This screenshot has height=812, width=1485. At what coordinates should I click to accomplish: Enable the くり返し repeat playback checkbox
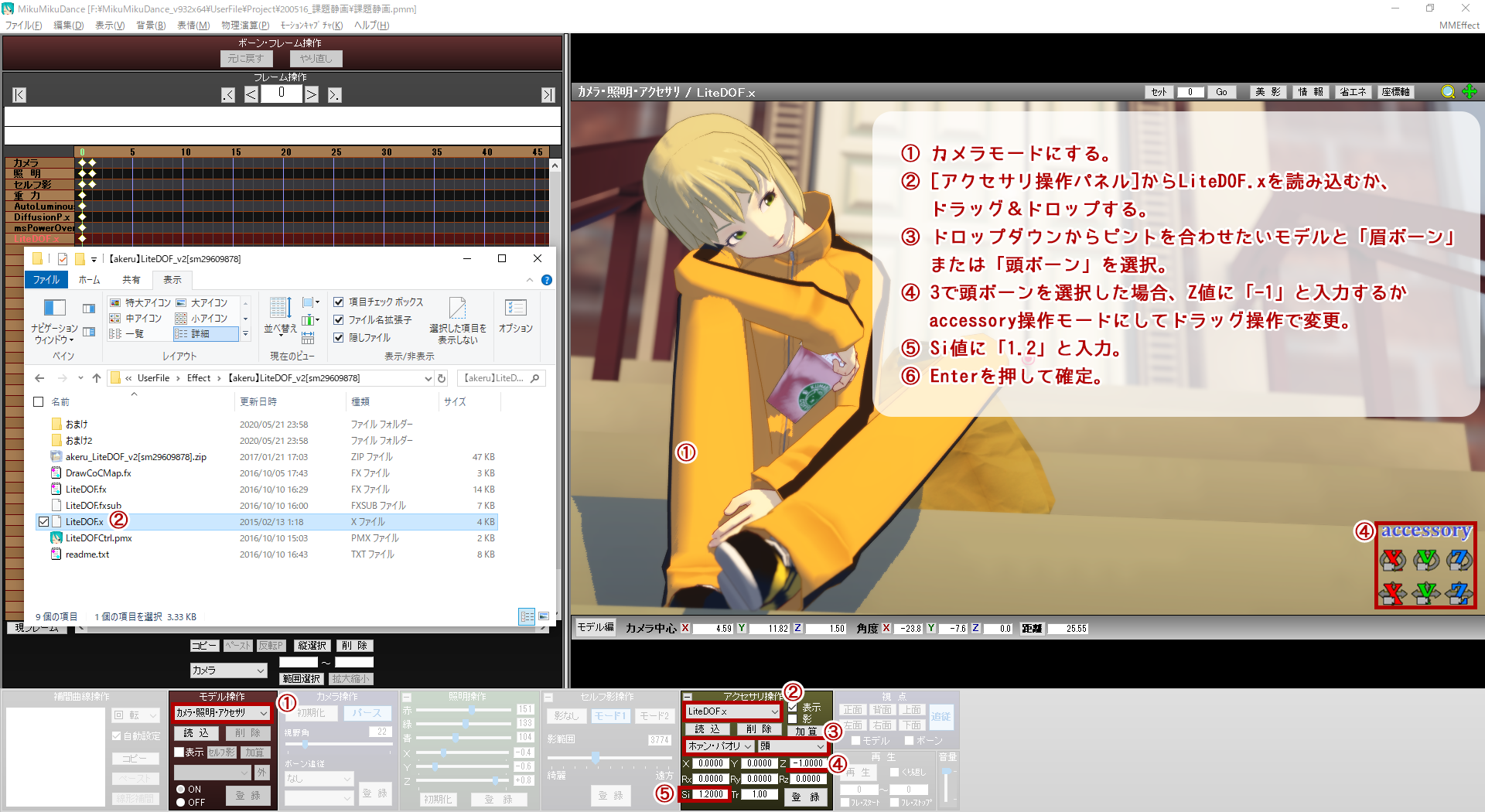(894, 772)
